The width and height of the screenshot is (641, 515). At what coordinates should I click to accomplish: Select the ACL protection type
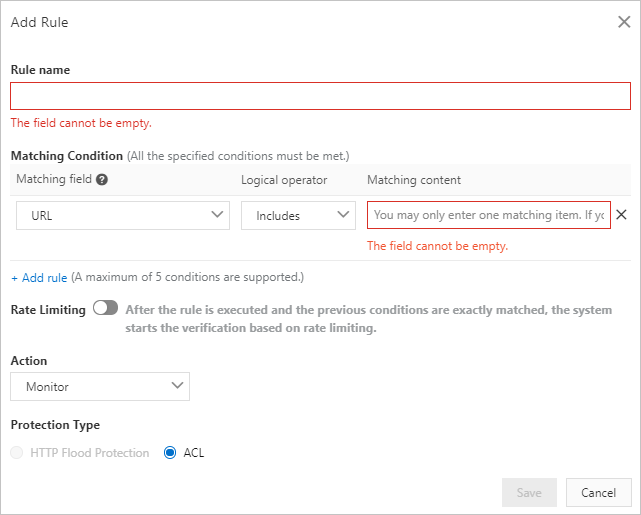pos(170,453)
